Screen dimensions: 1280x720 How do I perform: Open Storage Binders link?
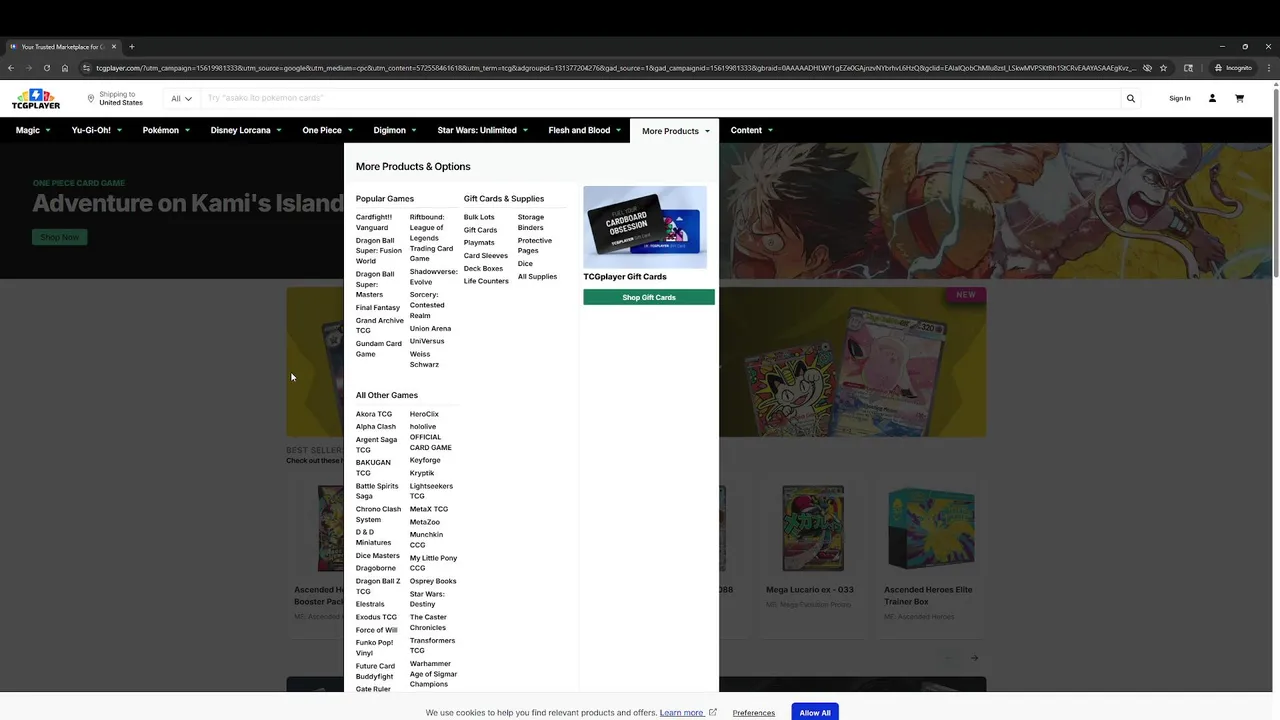click(x=531, y=222)
